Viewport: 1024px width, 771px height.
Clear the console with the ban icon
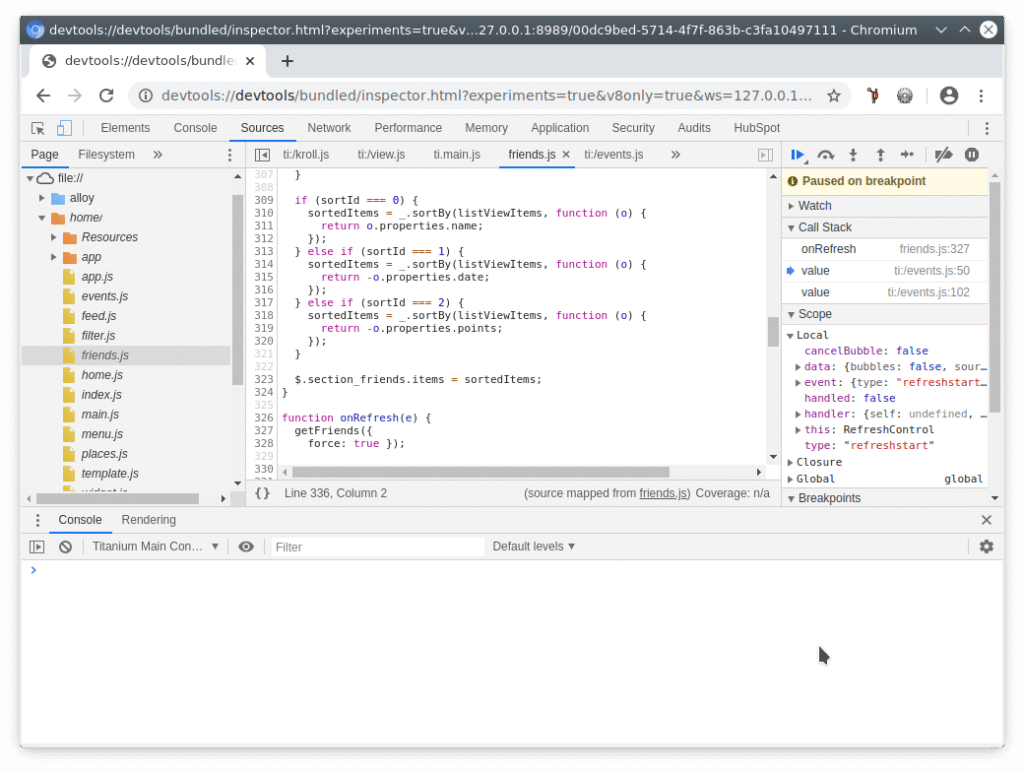click(65, 547)
